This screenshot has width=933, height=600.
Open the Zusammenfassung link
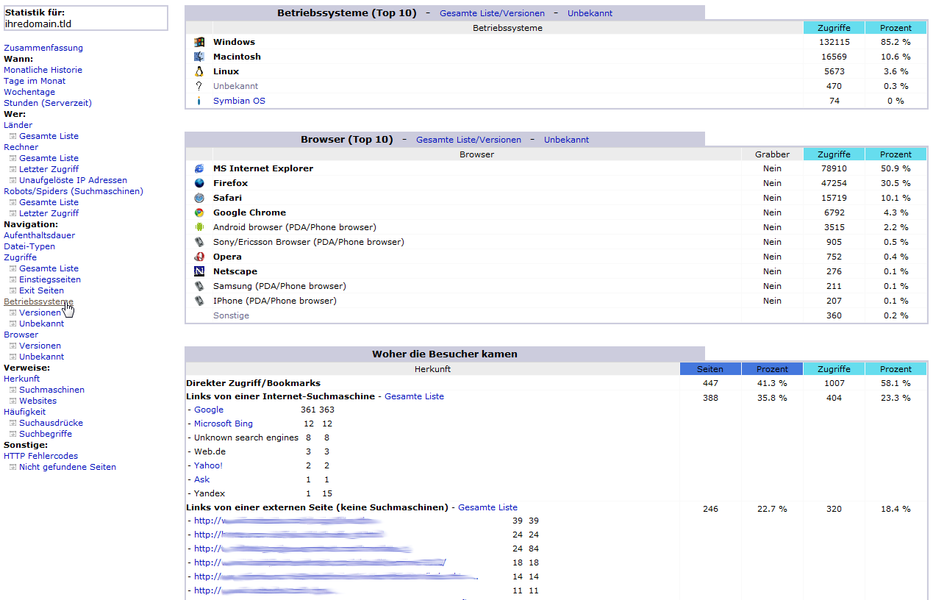[43, 48]
